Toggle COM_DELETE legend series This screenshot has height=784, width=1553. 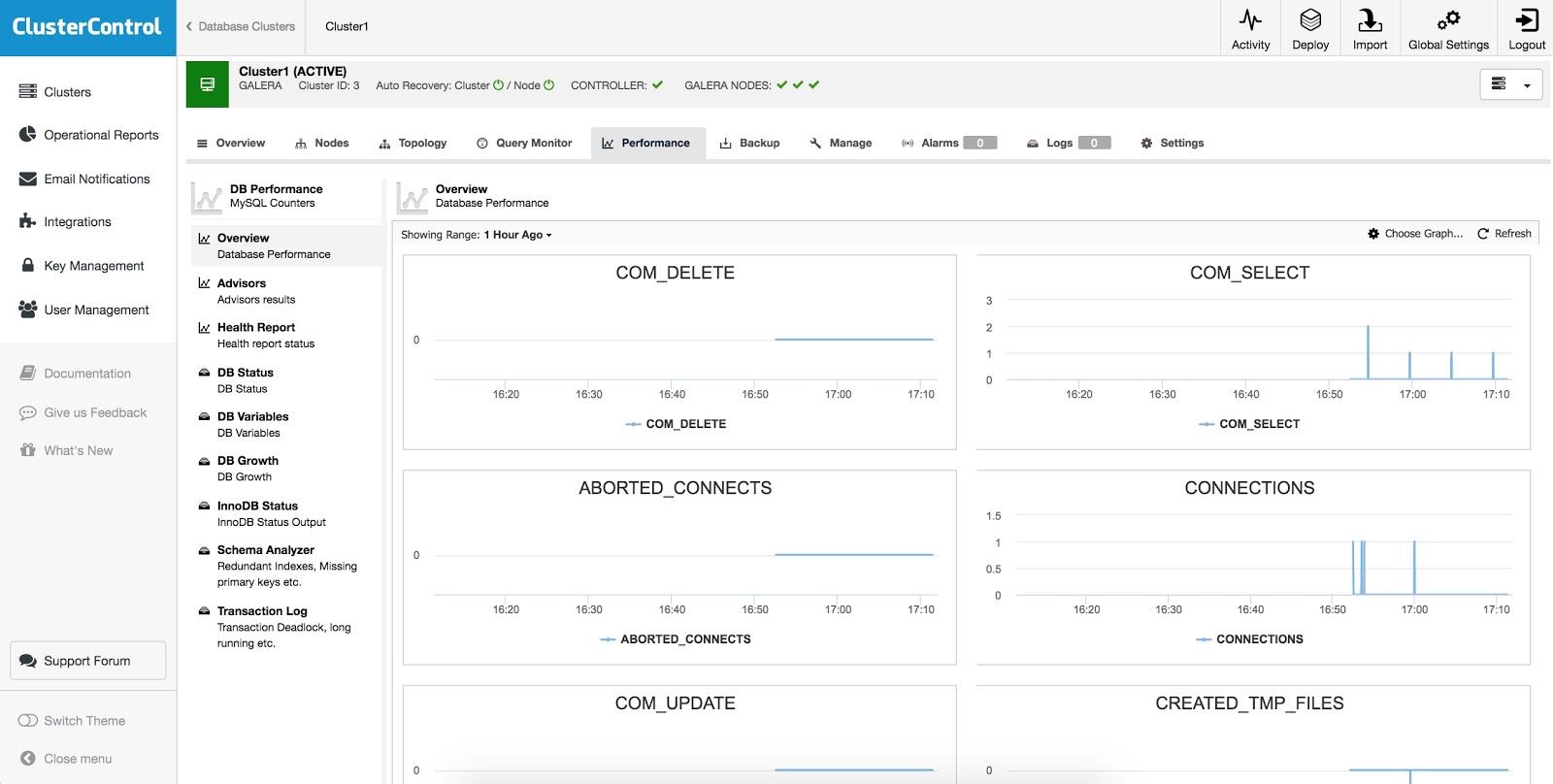point(676,424)
